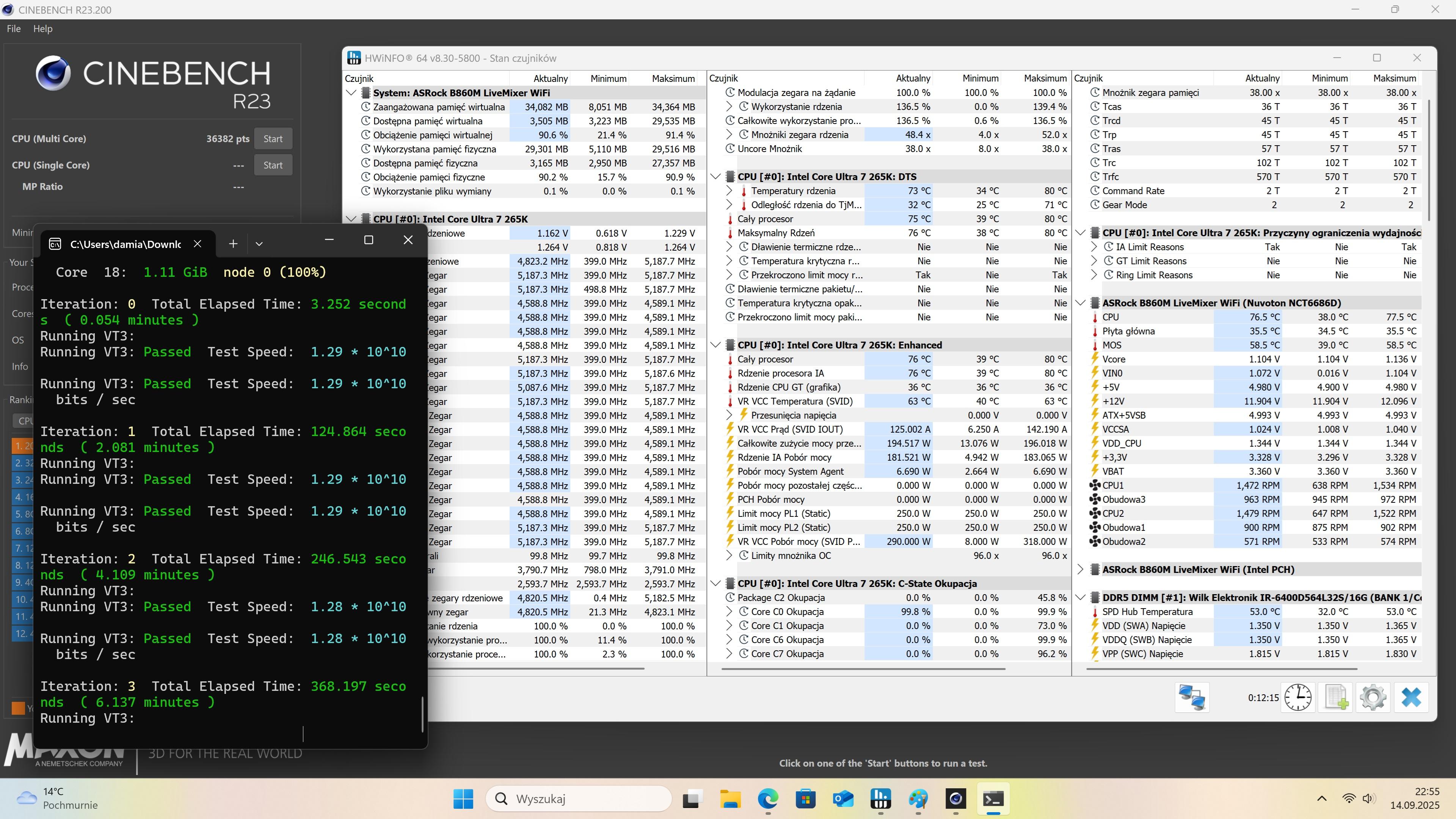The image size is (1456, 819).
Task: Open the File menu
Action: (14, 29)
